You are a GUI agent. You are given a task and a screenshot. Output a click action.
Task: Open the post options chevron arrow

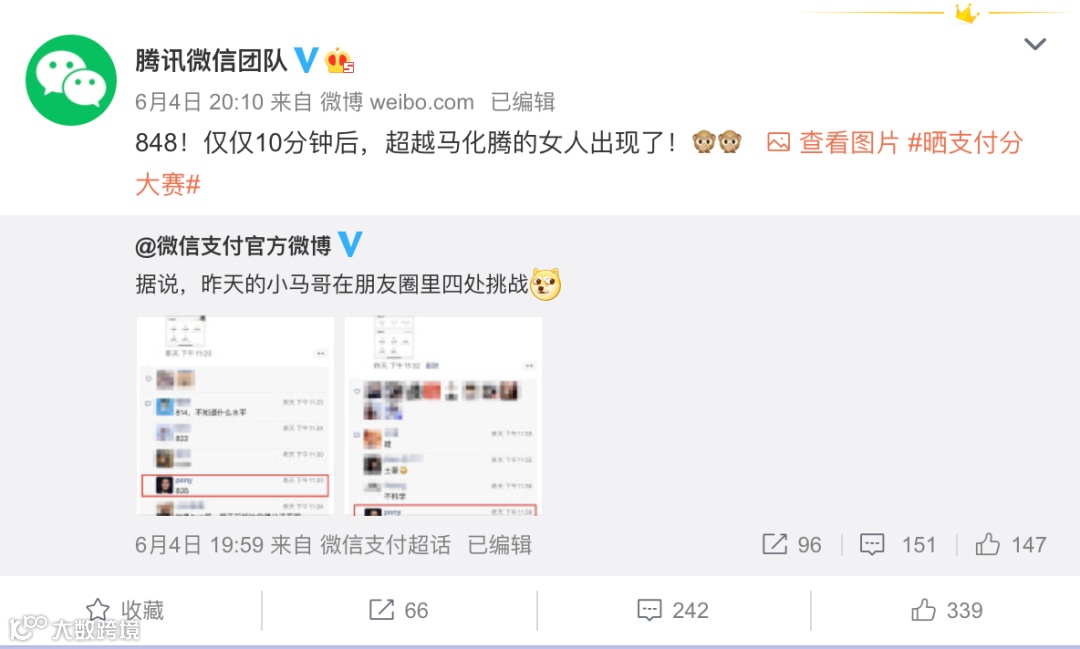1035,45
